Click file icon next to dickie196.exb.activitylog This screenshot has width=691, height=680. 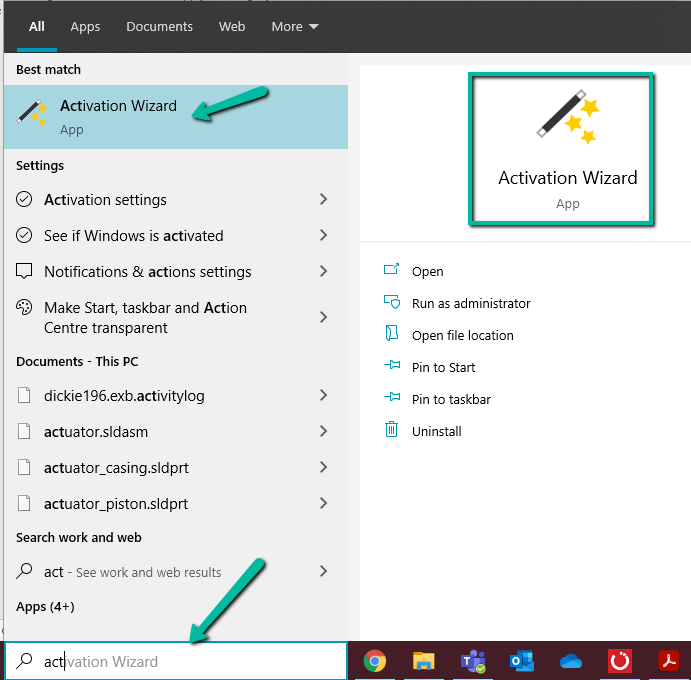[x=24, y=395]
